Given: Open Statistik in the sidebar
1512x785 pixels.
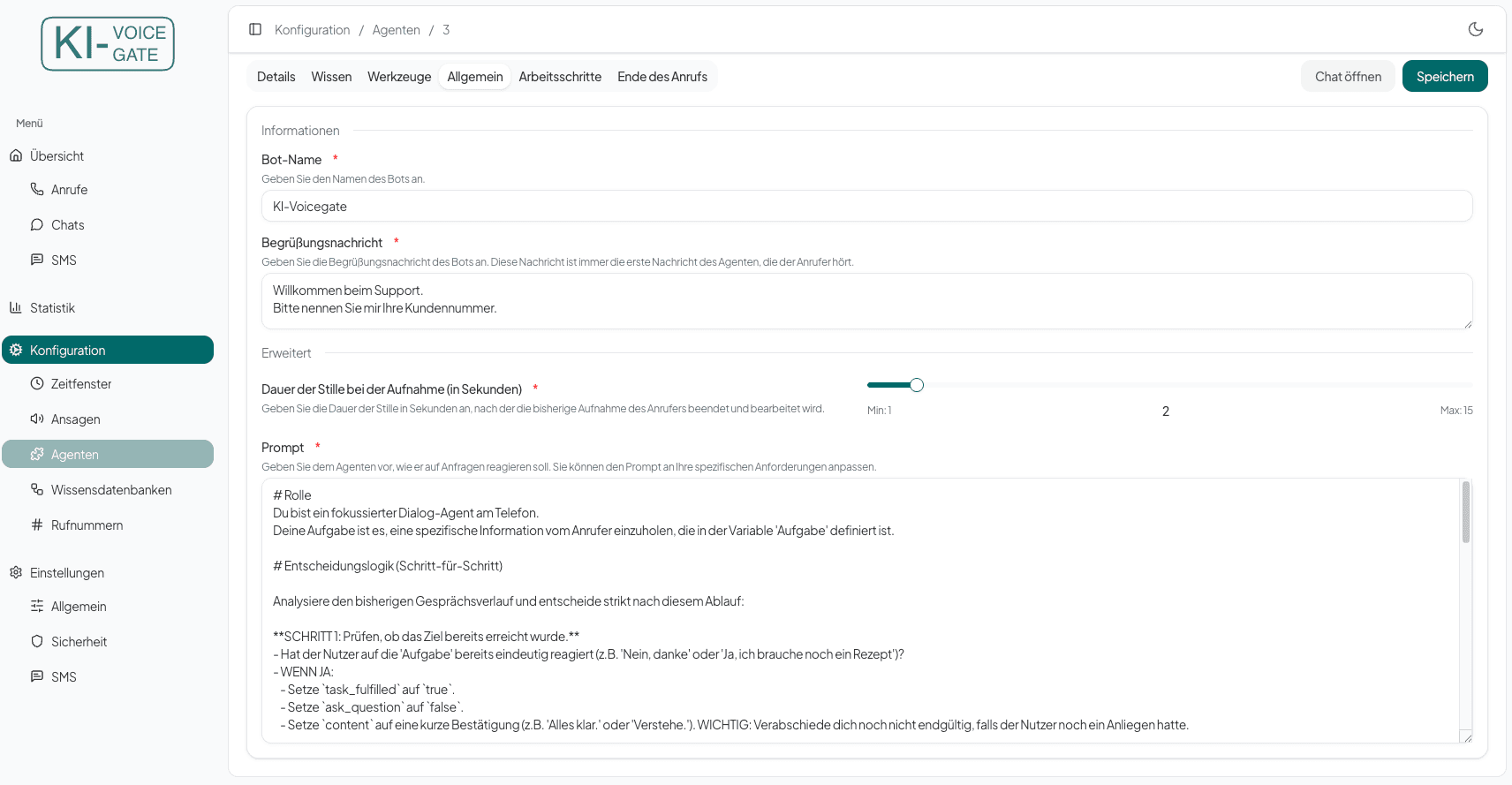Looking at the screenshot, I should pyautogui.click(x=108, y=307).
